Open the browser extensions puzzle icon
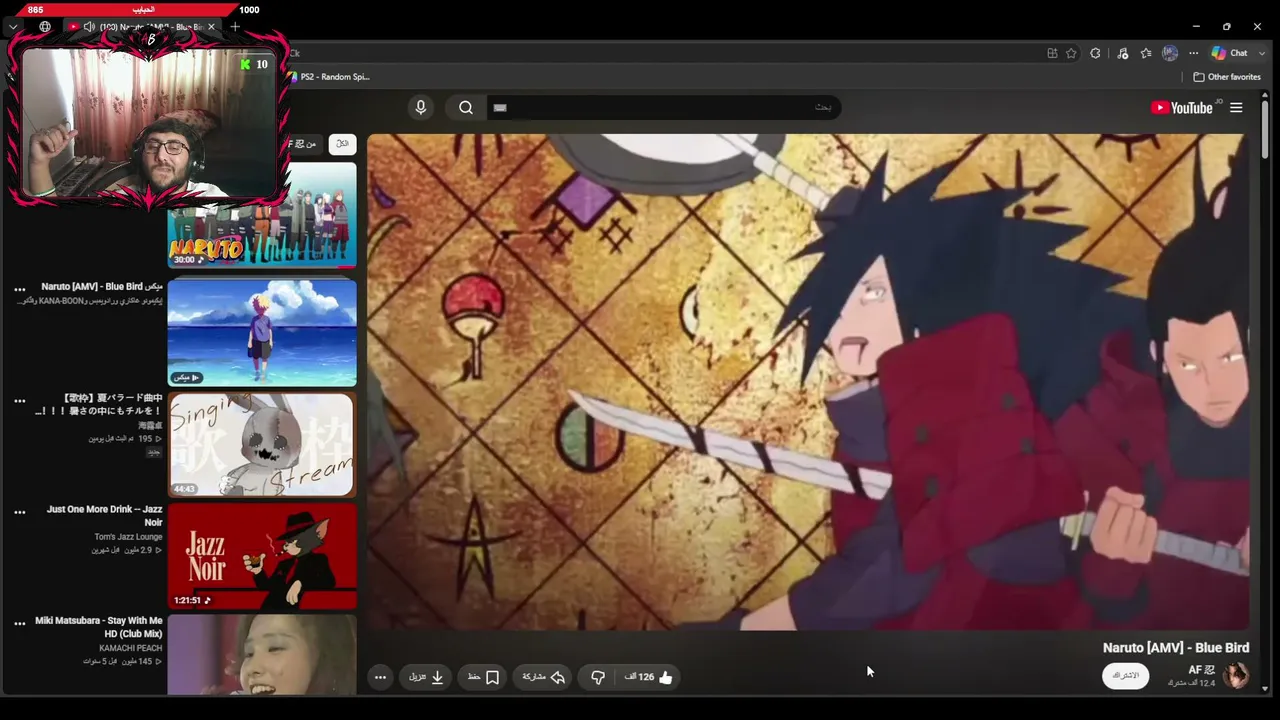Image resolution: width=1280 pixels, height=720 pixels. pos(1096,53)
